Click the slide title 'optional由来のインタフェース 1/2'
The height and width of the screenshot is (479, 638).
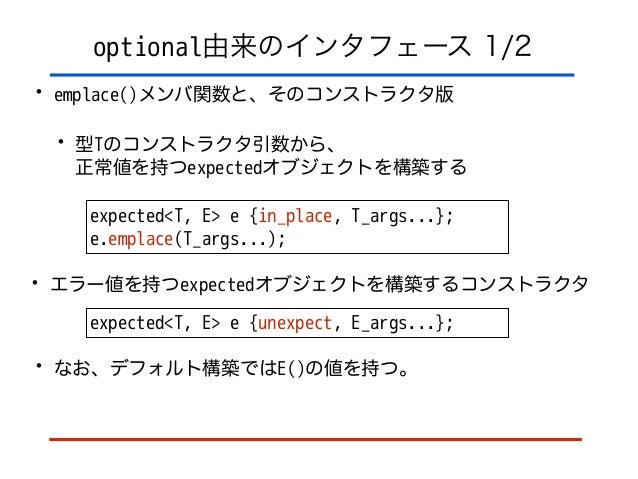[x=312, y=46]
